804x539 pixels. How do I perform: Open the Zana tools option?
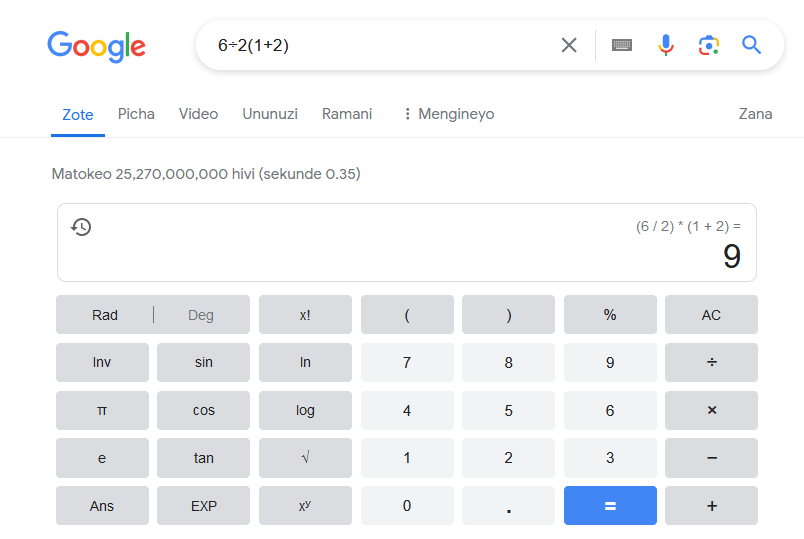coord(755,114)
